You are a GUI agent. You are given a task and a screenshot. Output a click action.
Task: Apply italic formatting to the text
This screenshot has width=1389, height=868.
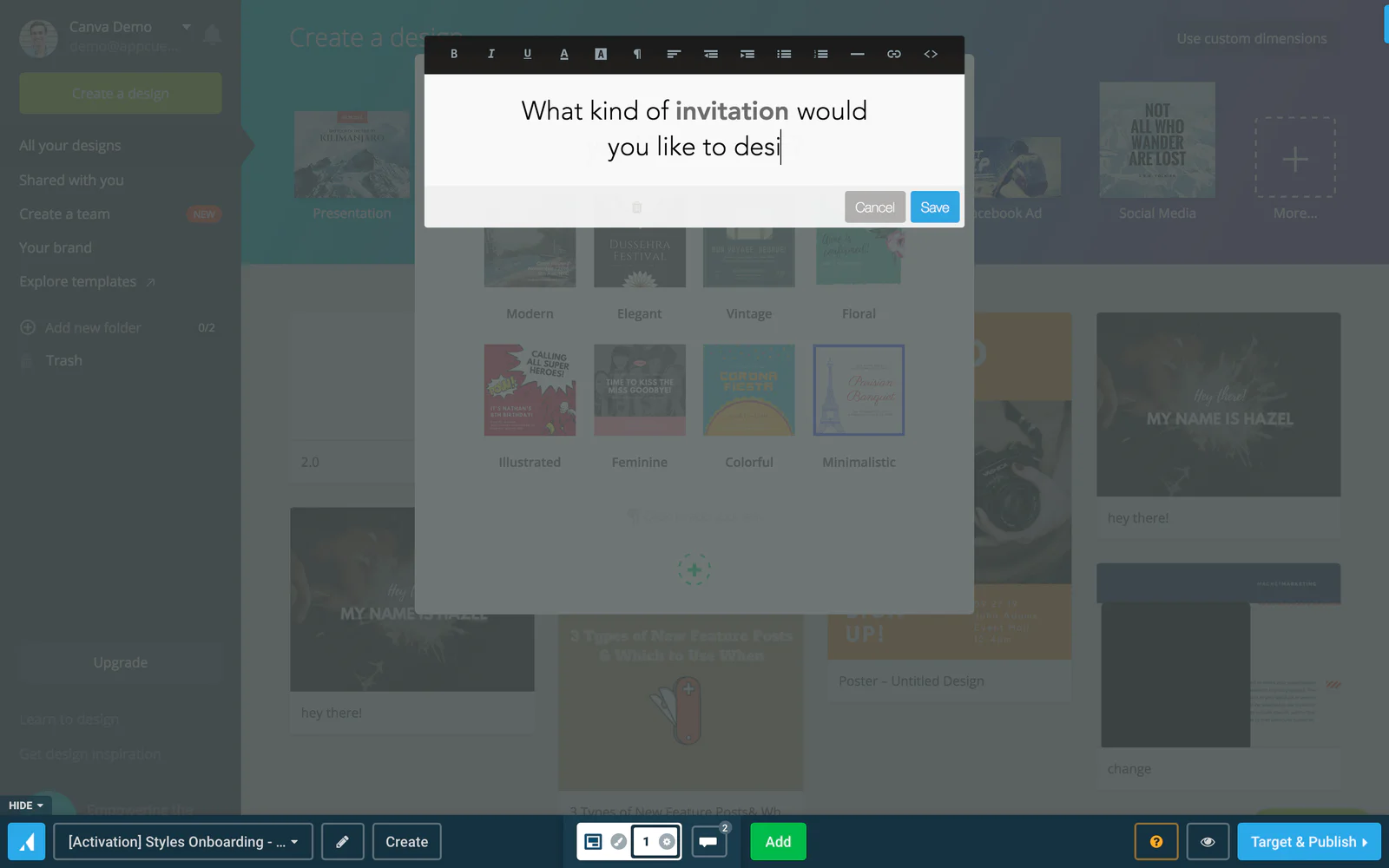pyautogui.click(x=490, y=54)
